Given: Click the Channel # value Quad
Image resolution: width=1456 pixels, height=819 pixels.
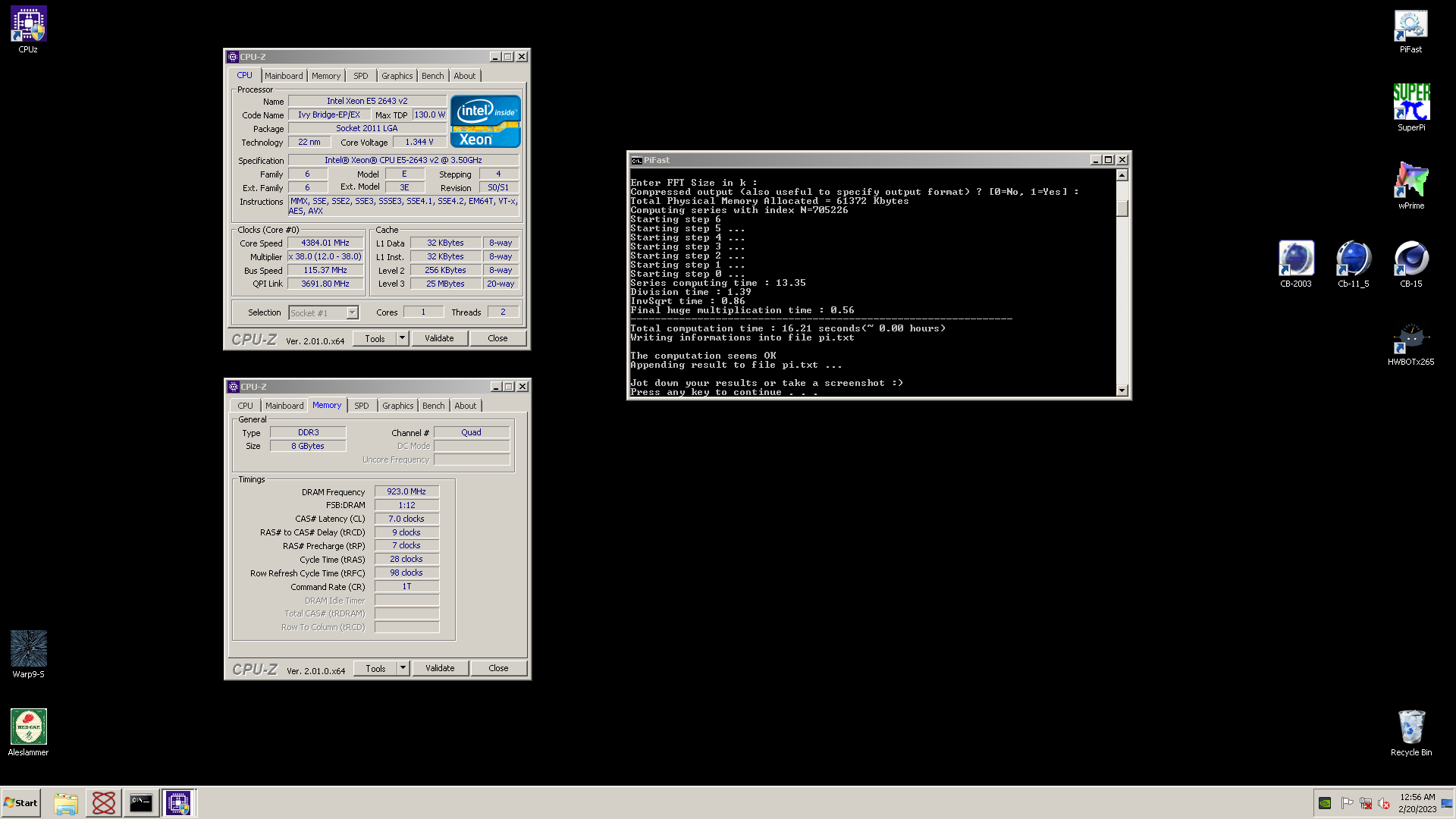Looking at the screenshot, I should [471, 432].
